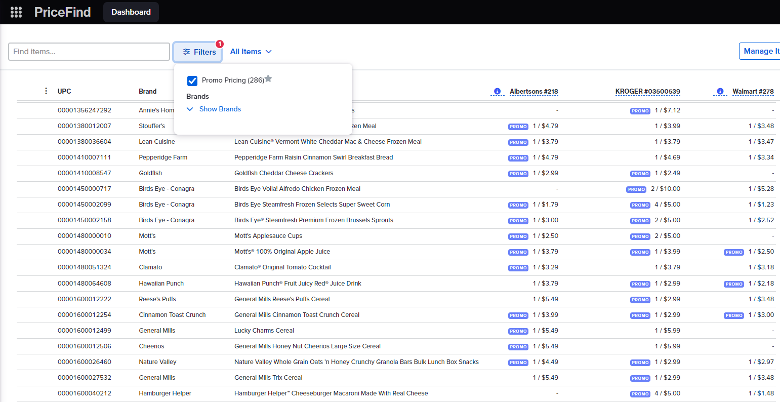Screen dimensions: 780x405
Task: Click the star icon next to Promo Pricing
Action: pyautogui.click(x=269, y=79)
